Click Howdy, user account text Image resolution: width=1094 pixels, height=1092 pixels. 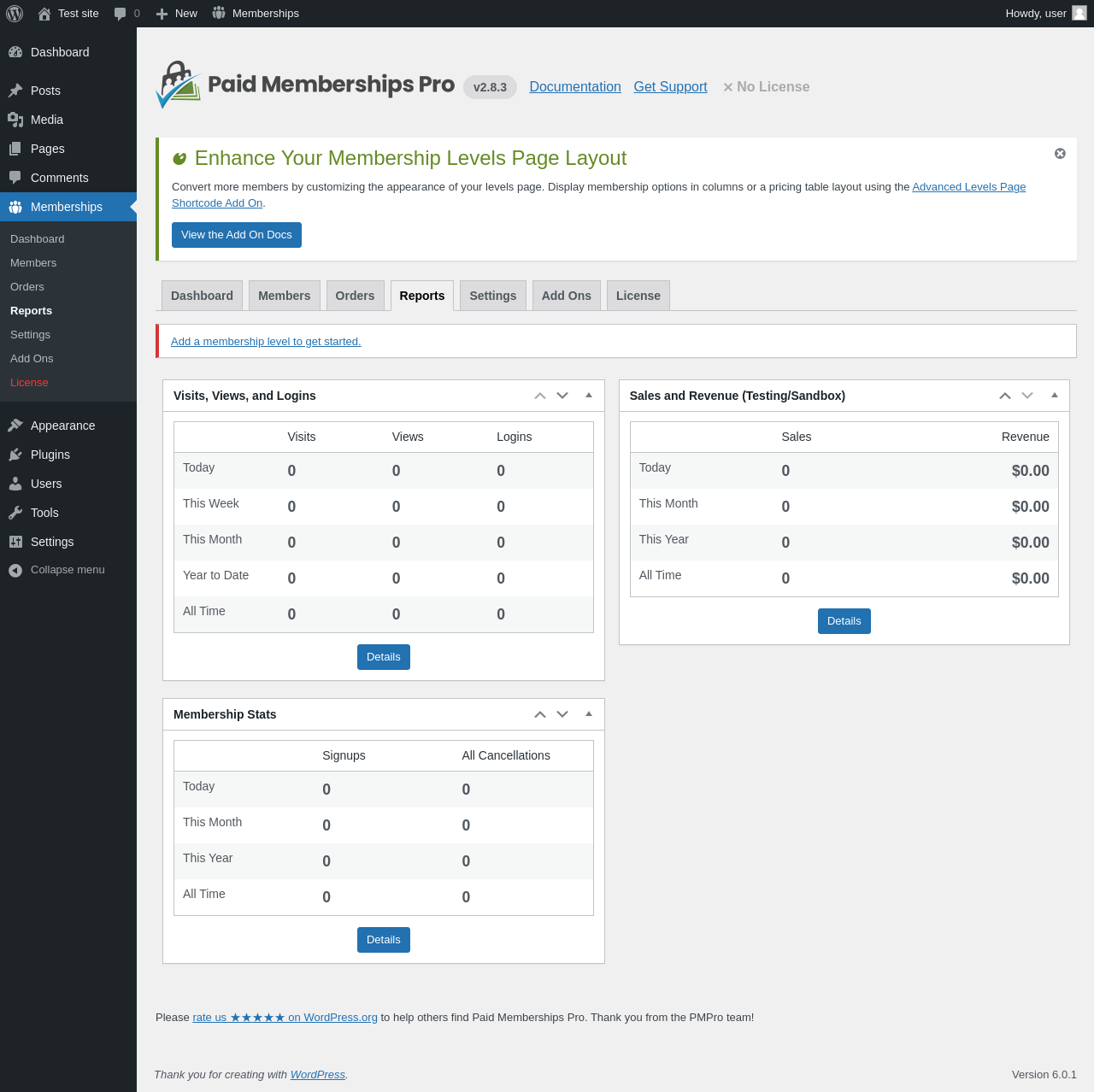click(1036, 14)
